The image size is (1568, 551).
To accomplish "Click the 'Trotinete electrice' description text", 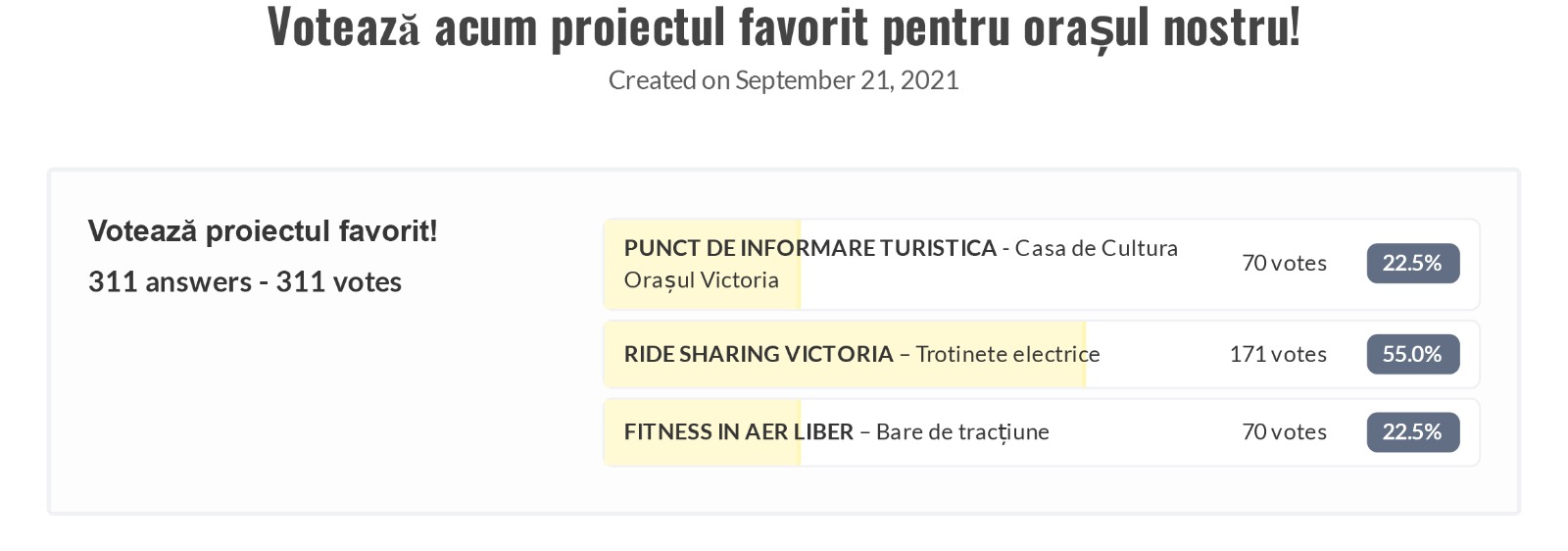I will pos(1007,355).
